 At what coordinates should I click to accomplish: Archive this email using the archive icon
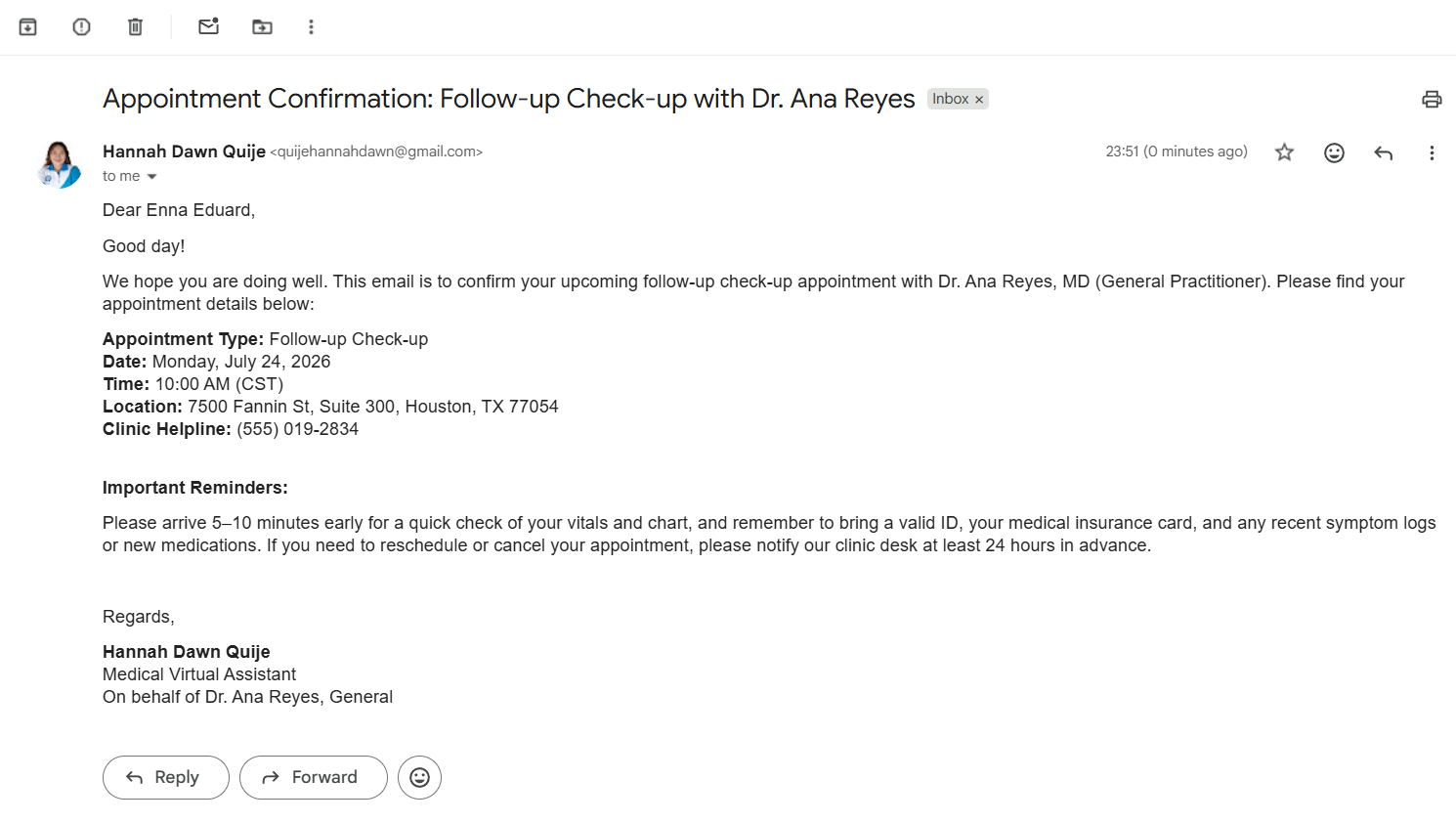pyautogui.click(x=28, y=27)
